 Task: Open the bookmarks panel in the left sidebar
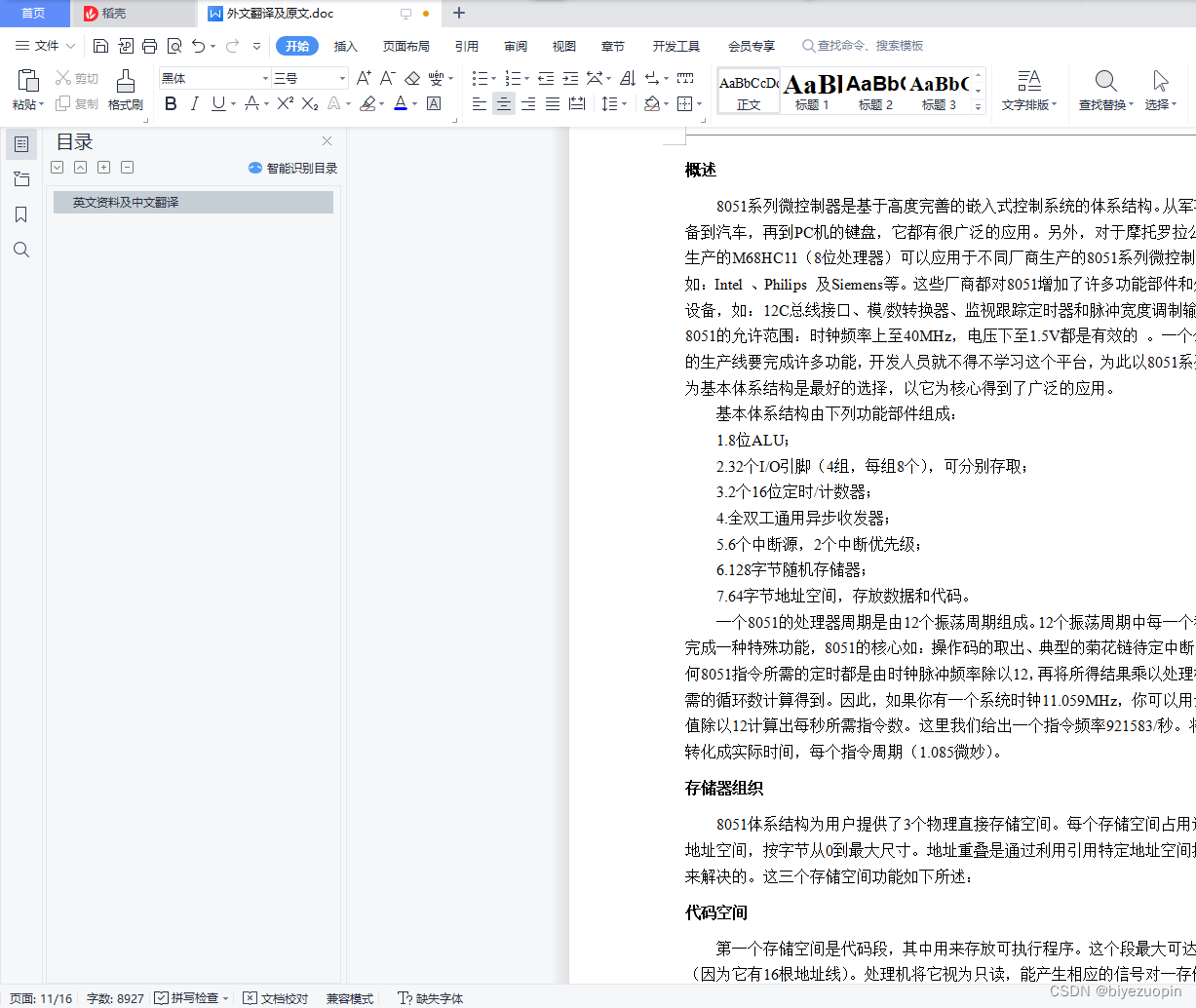click(20, 214)
